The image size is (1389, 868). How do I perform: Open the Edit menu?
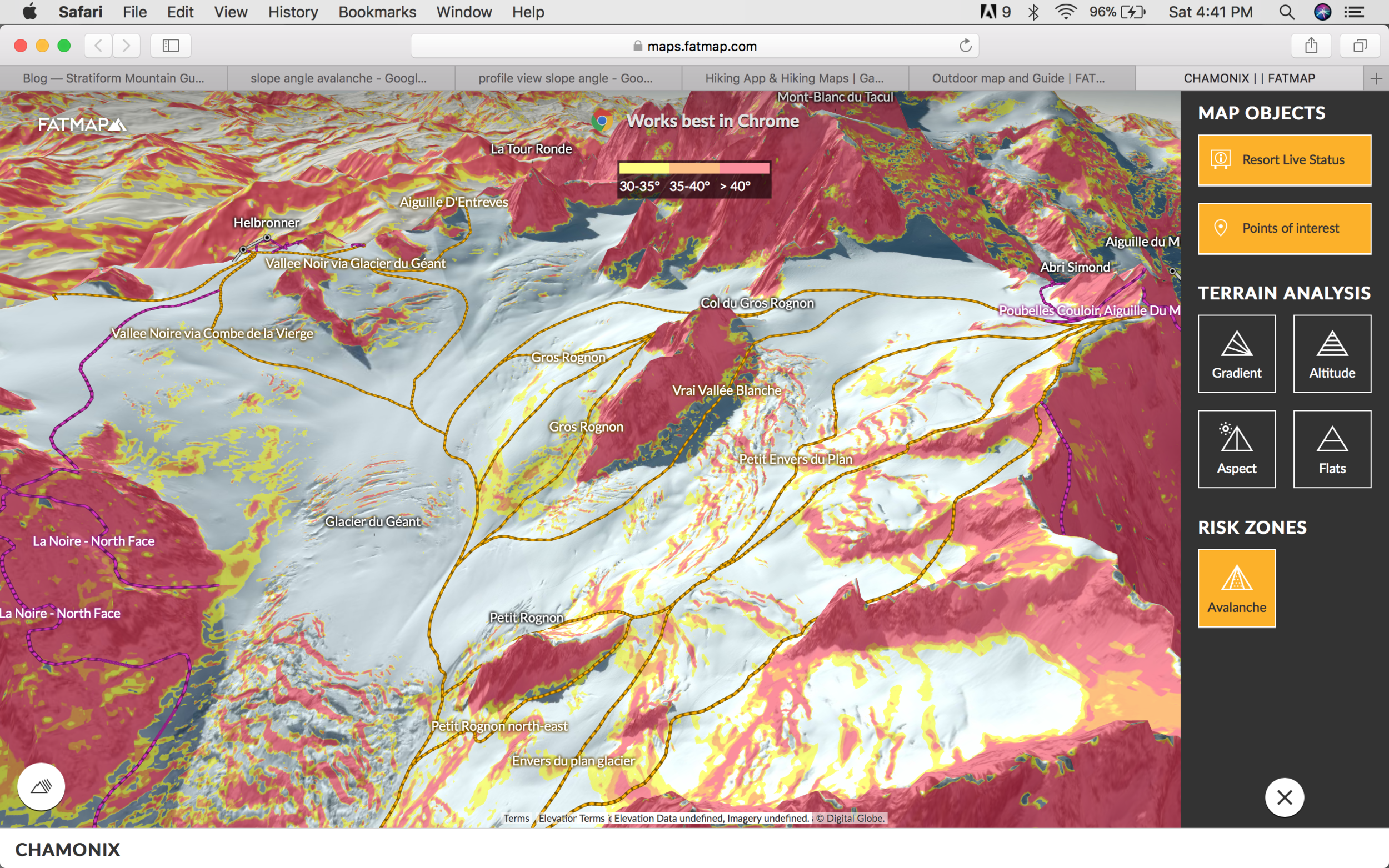pos(181,12)
